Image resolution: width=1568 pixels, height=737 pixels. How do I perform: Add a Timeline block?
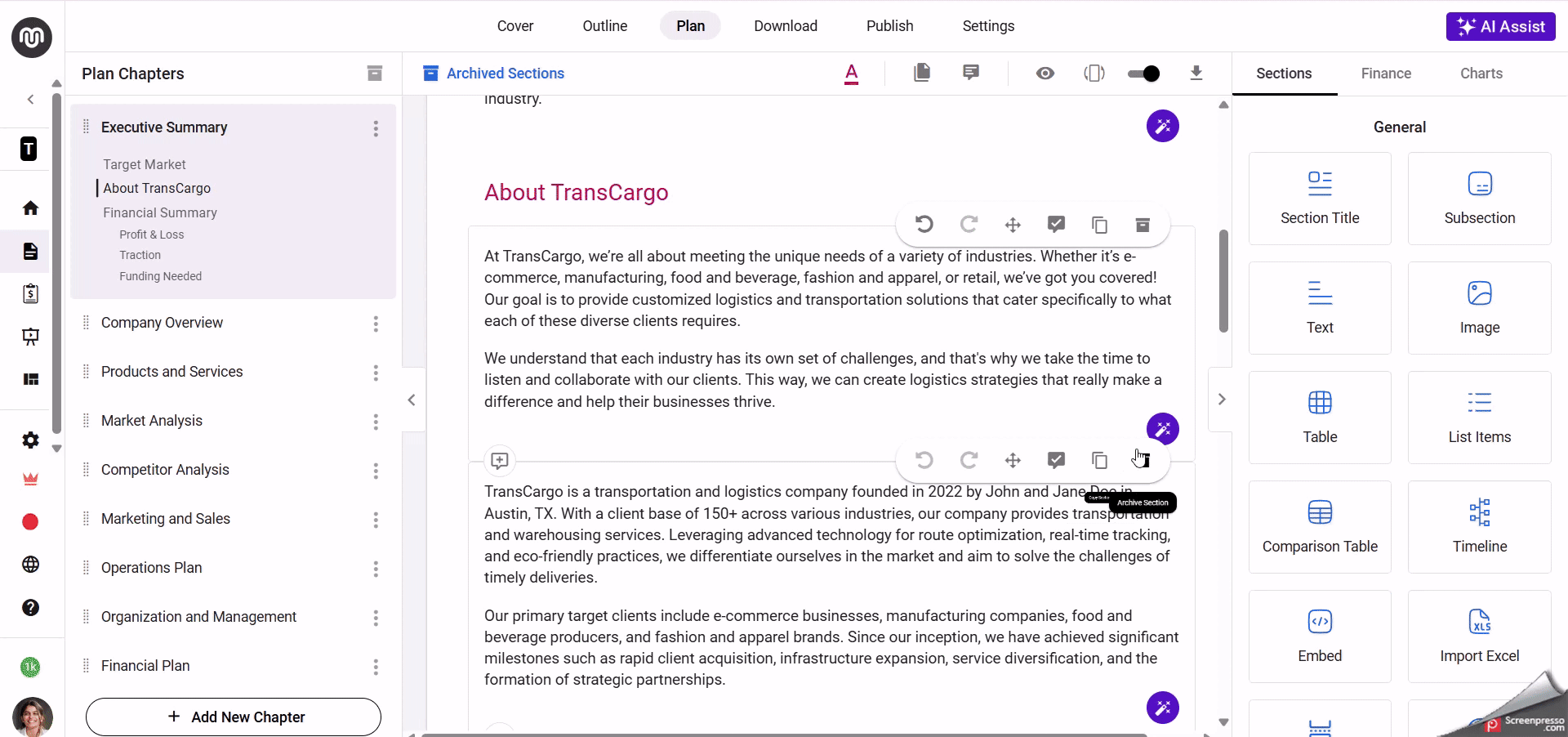[1480, 527]
